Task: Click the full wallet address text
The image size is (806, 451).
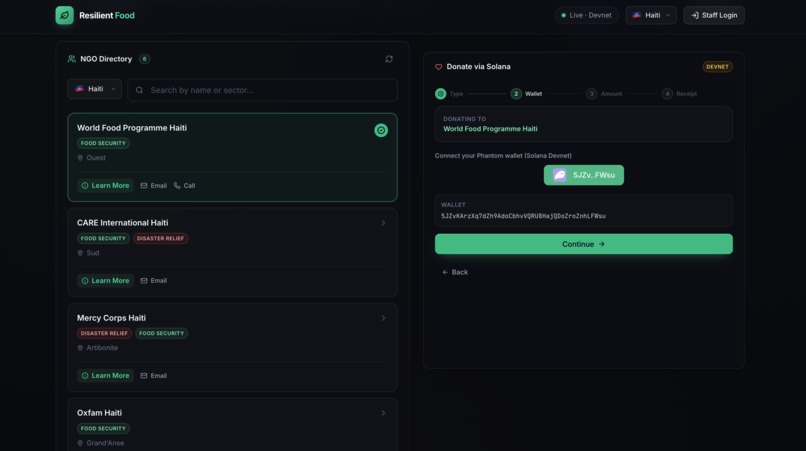Action: (x=523, y=217)
